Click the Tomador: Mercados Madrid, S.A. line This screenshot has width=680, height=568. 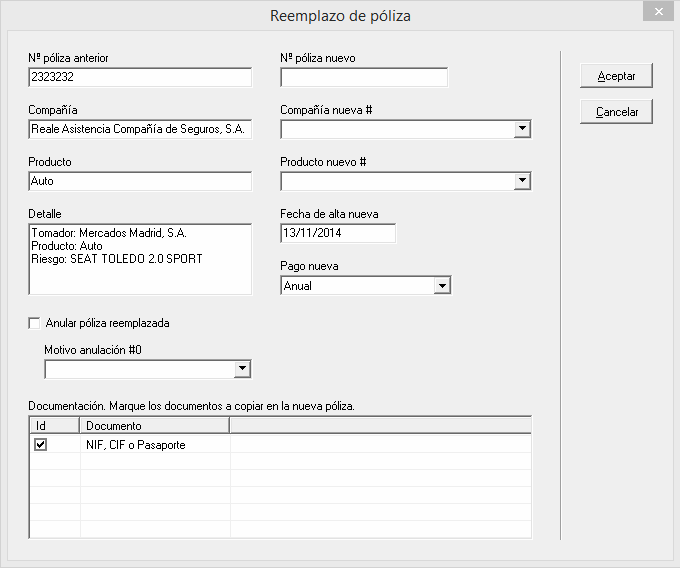tap(109, 233)
